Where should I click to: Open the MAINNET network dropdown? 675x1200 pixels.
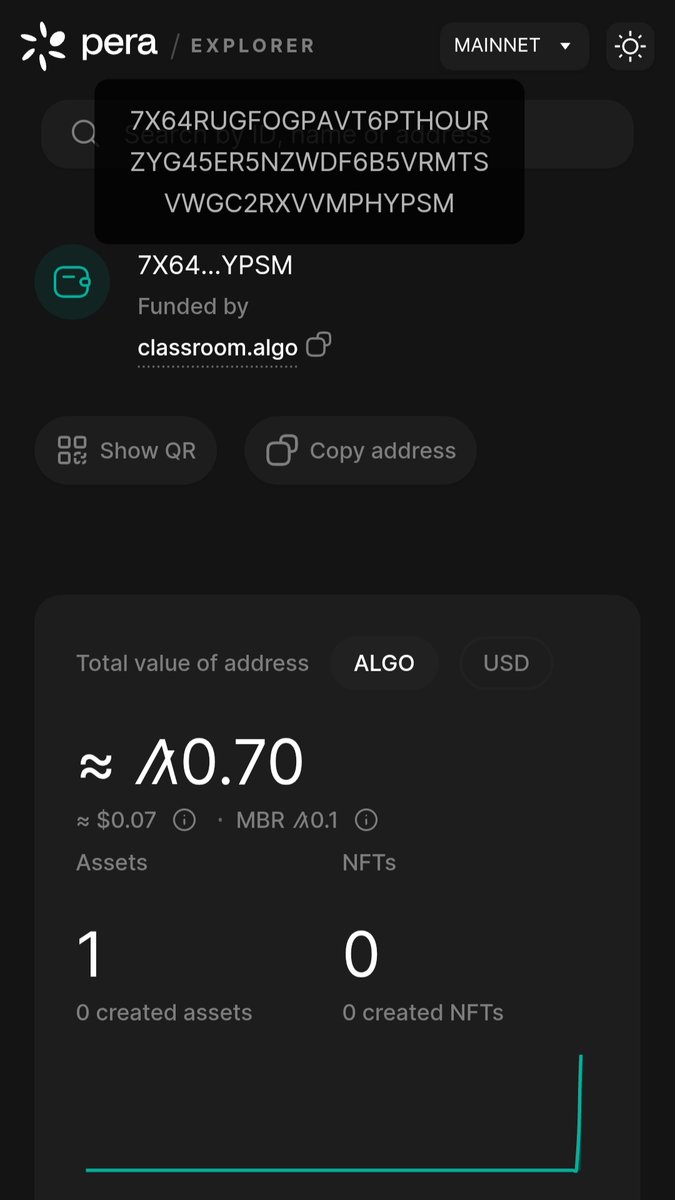coord(514,46)
